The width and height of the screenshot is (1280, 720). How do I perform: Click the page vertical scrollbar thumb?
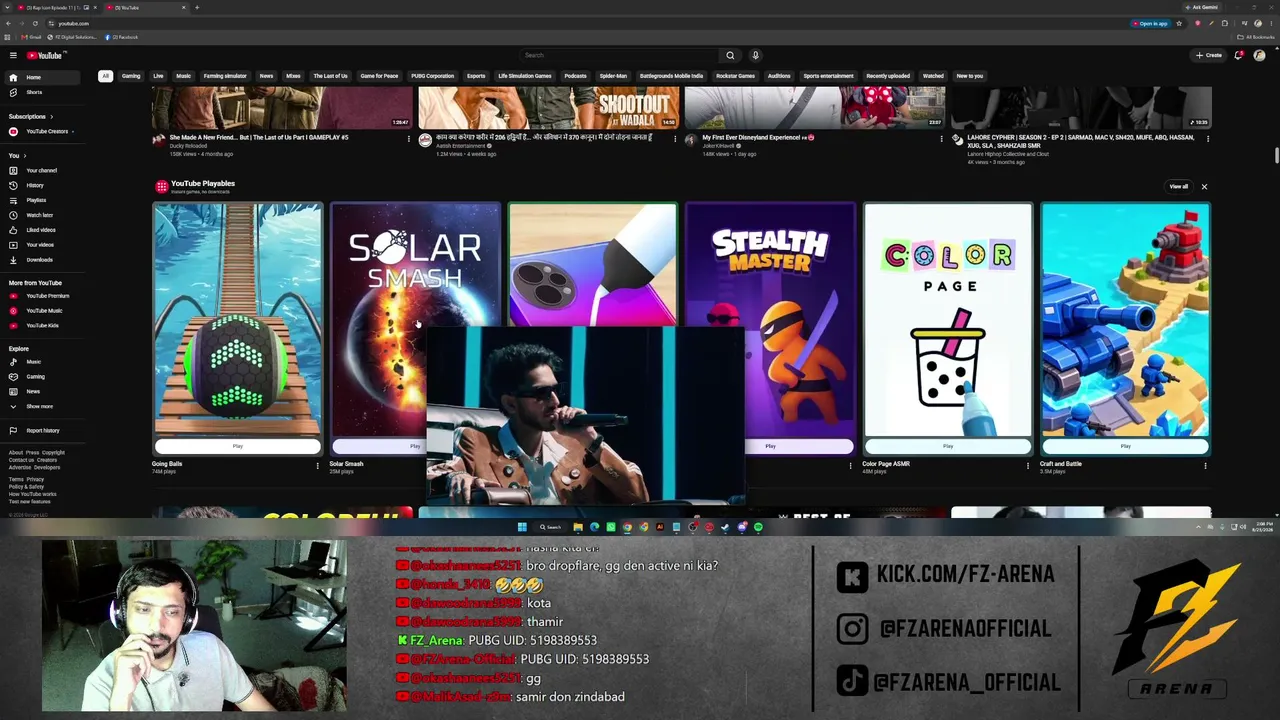tap(1276, 155)
